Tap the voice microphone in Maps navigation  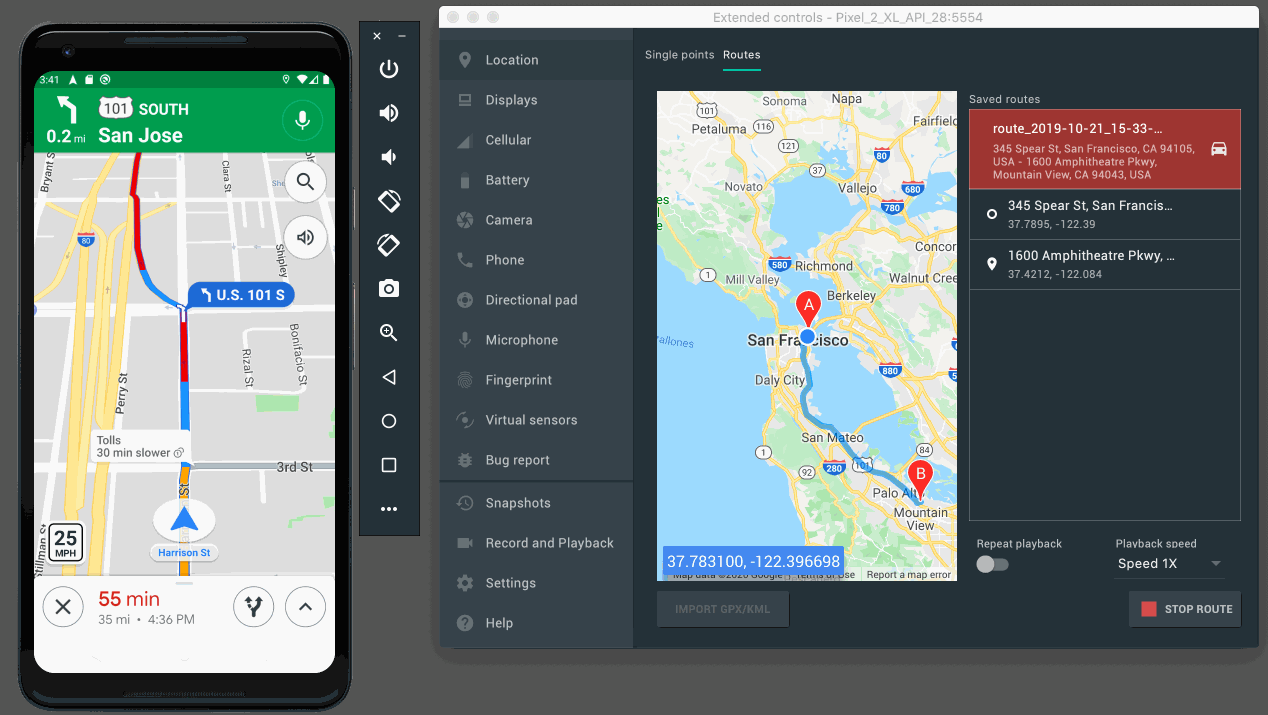303,120
